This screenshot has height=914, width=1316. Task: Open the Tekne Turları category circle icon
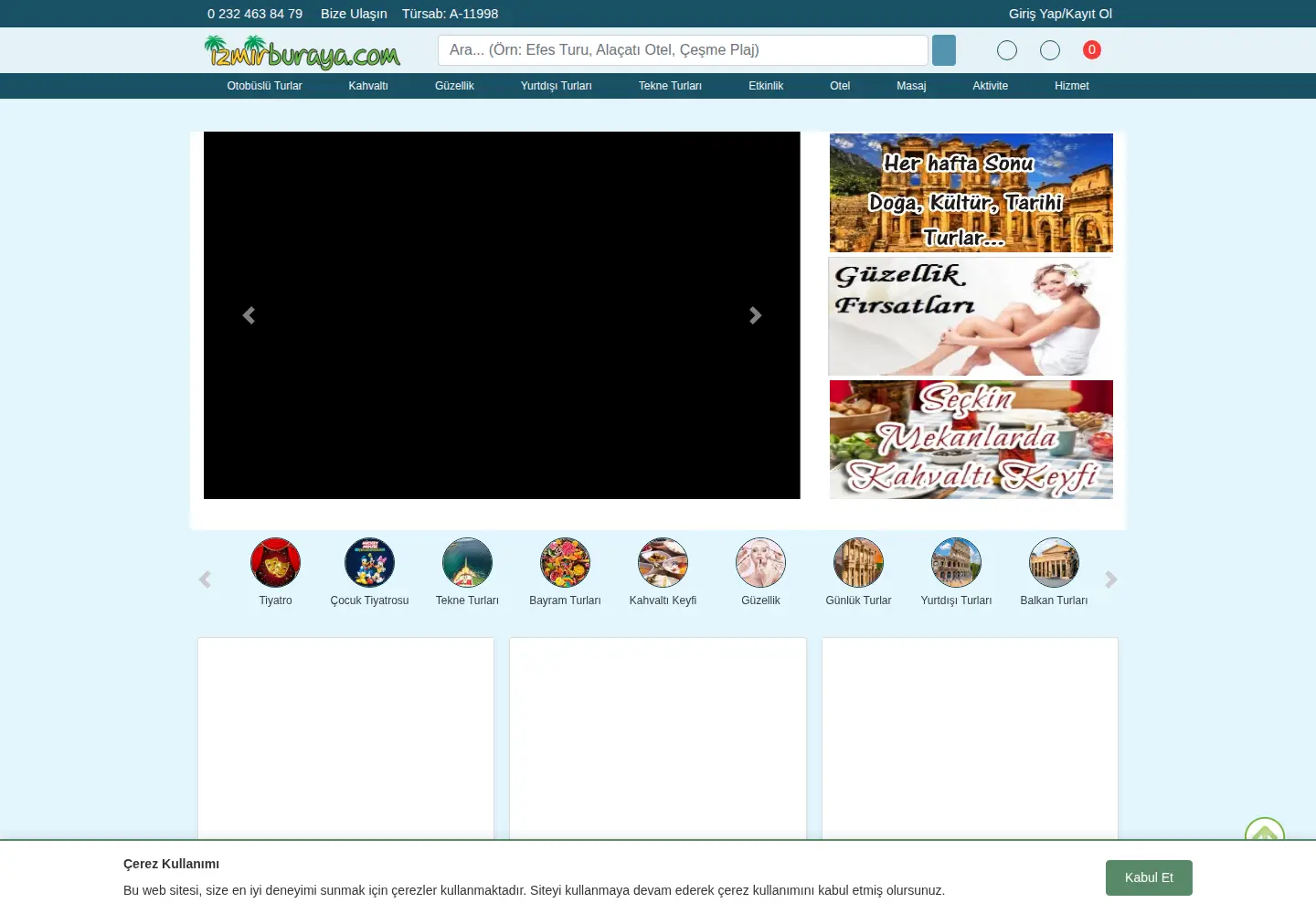(x=467, y=562)
